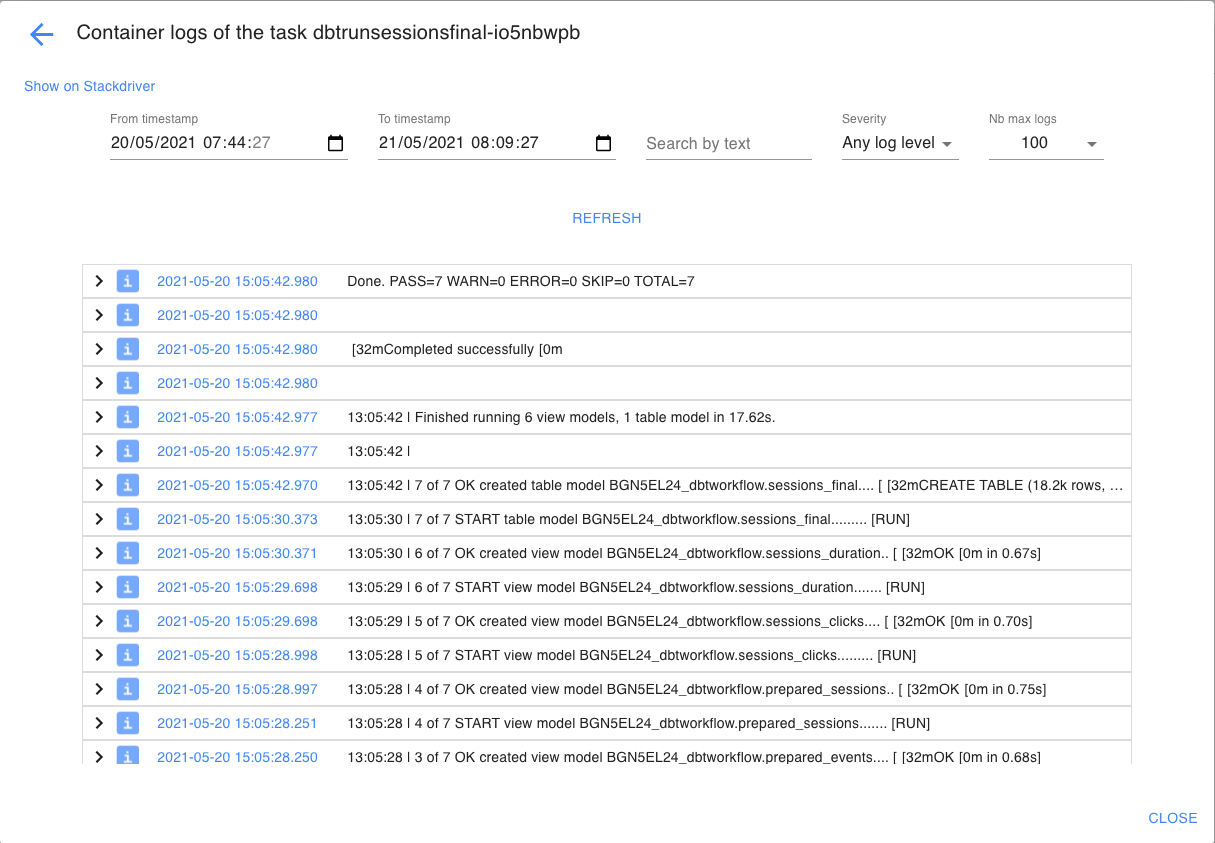1215x843 pixels.
Task: Open the Nb max logs dropdown
Action: click(x=1045, y=143)
